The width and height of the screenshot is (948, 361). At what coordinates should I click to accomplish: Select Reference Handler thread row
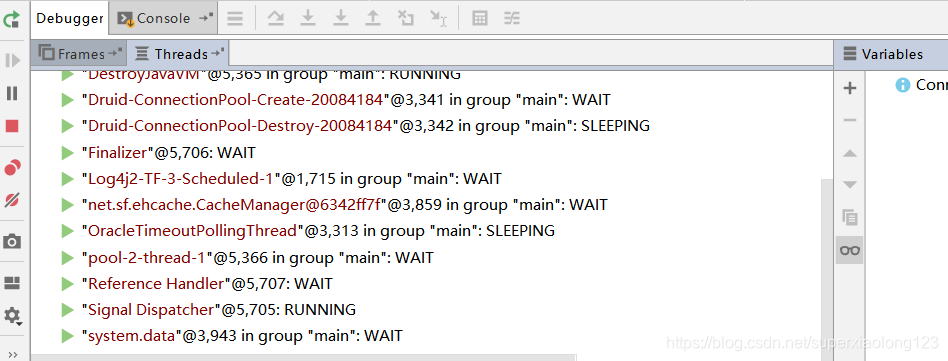207,284
